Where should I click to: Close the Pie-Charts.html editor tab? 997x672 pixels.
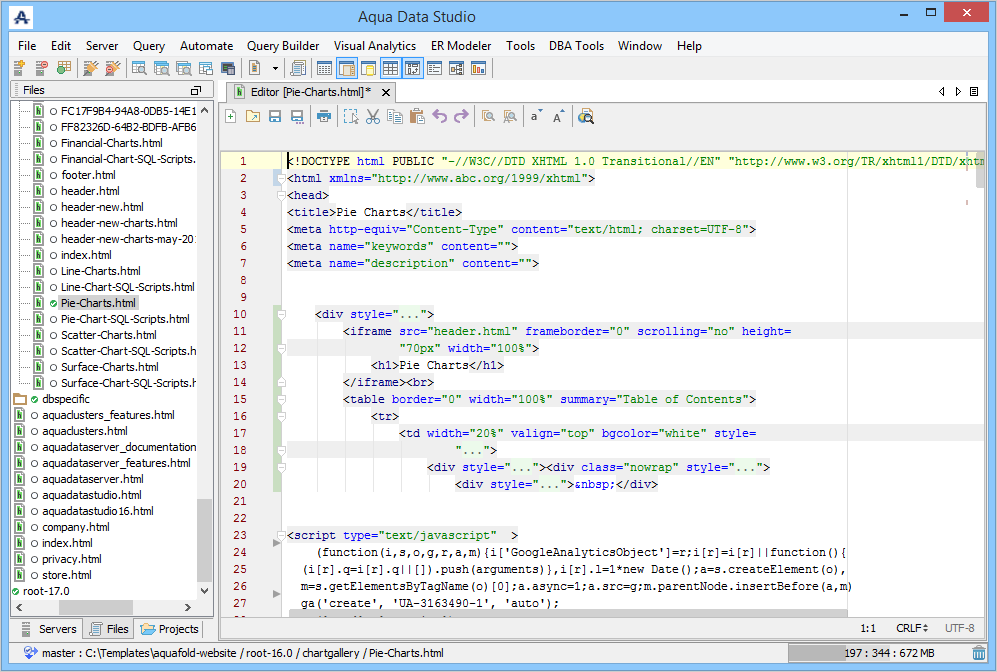(386, 92)
